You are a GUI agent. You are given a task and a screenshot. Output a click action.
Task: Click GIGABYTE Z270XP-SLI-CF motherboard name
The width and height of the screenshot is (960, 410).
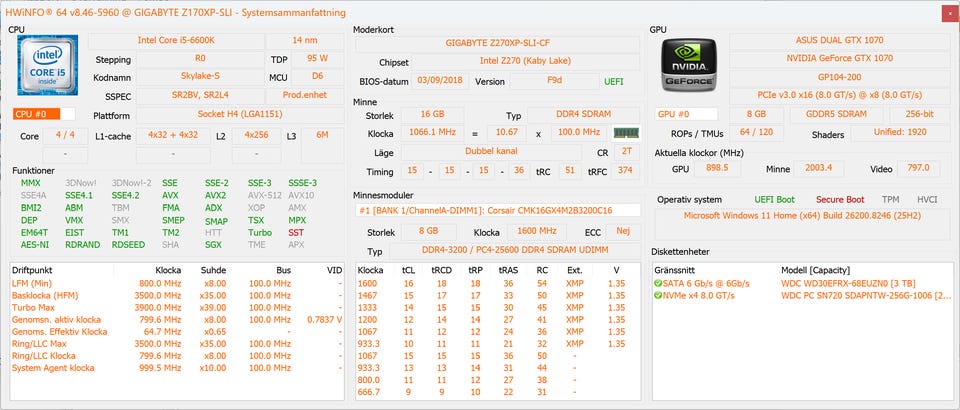(497, 43)
